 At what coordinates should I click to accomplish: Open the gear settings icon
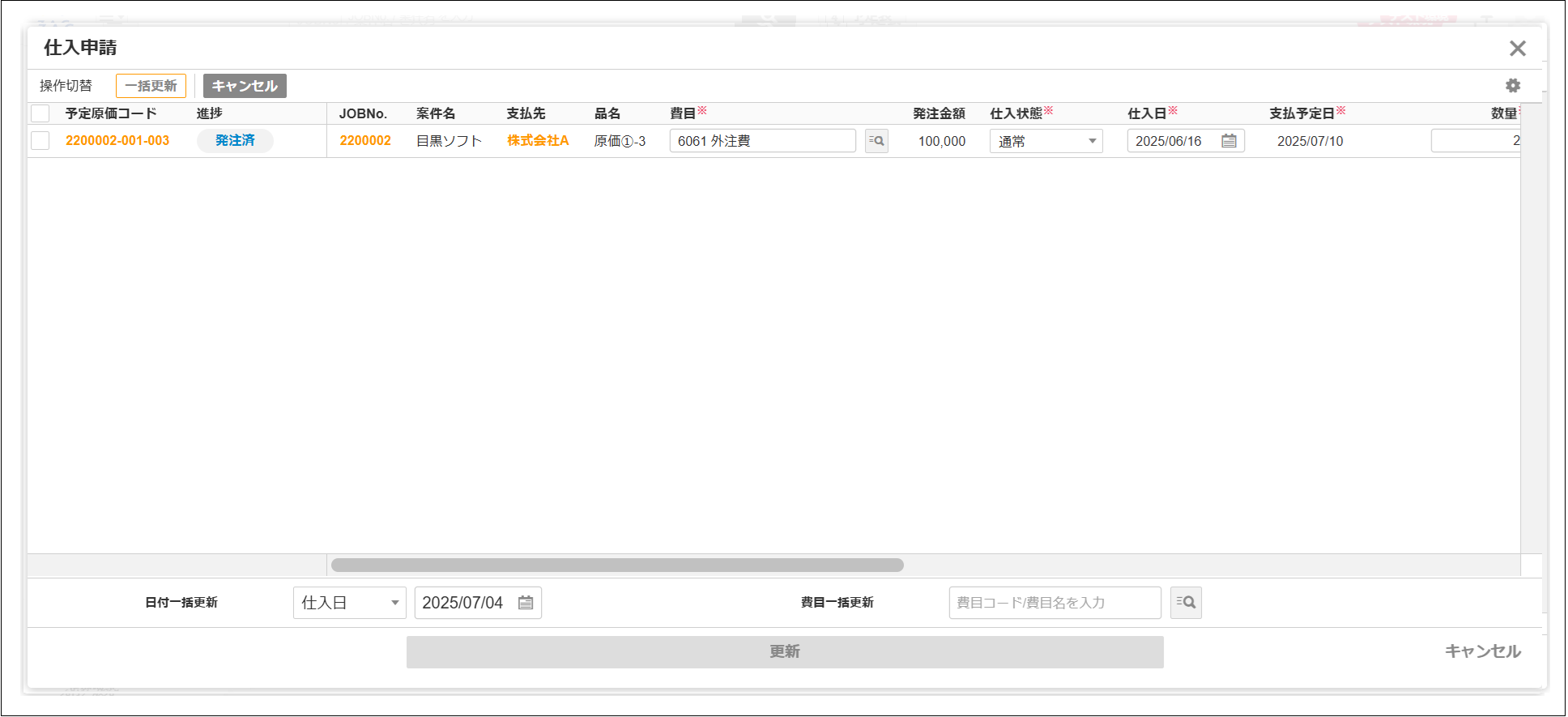coord(1512,86)
